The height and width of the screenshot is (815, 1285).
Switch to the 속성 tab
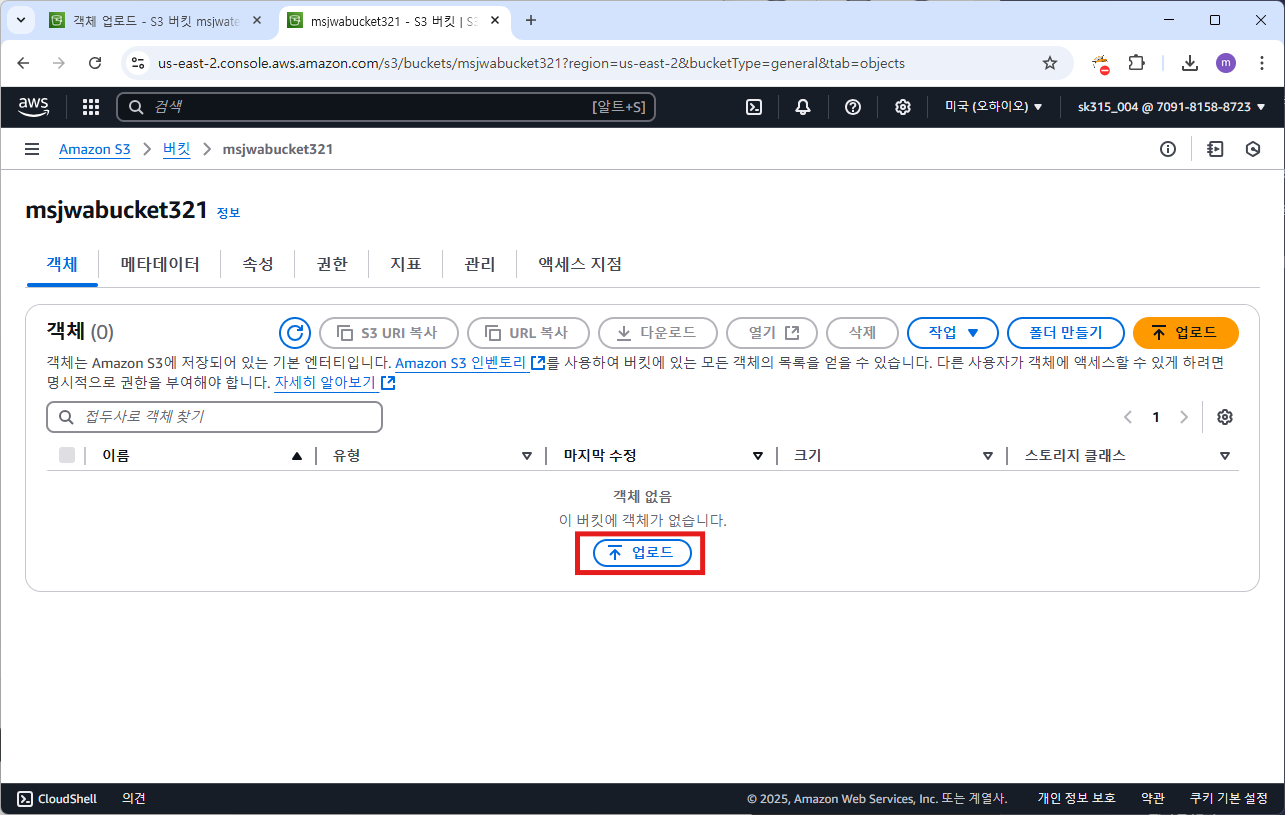tap(258, 264)
